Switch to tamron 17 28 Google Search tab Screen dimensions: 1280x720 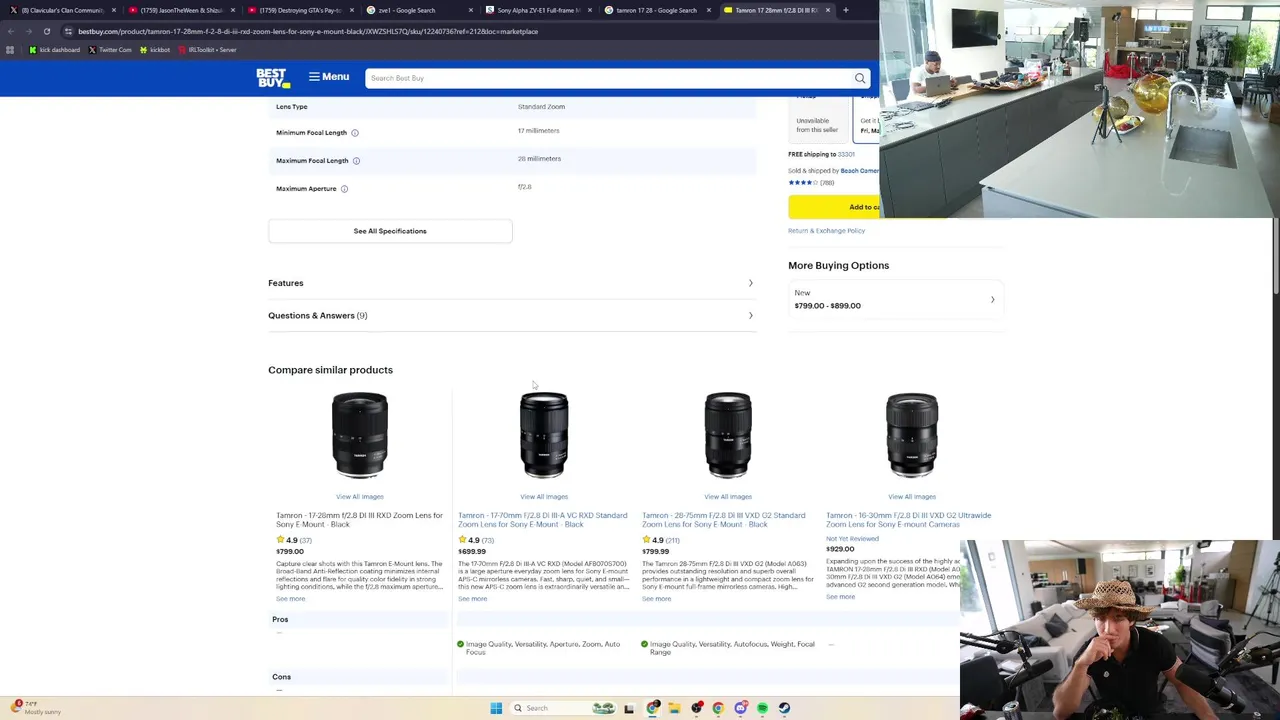click(x=657, y=10)
